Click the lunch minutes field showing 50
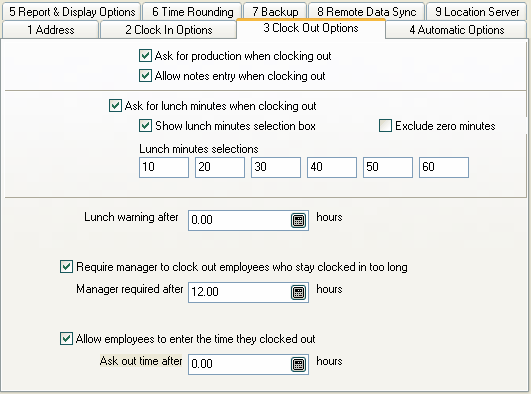 (388, 167)
